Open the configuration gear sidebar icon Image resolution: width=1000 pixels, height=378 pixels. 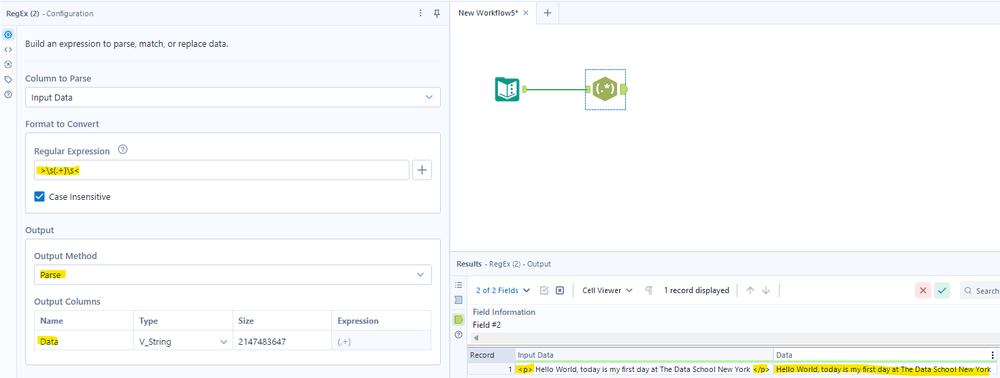coord(8,34)
